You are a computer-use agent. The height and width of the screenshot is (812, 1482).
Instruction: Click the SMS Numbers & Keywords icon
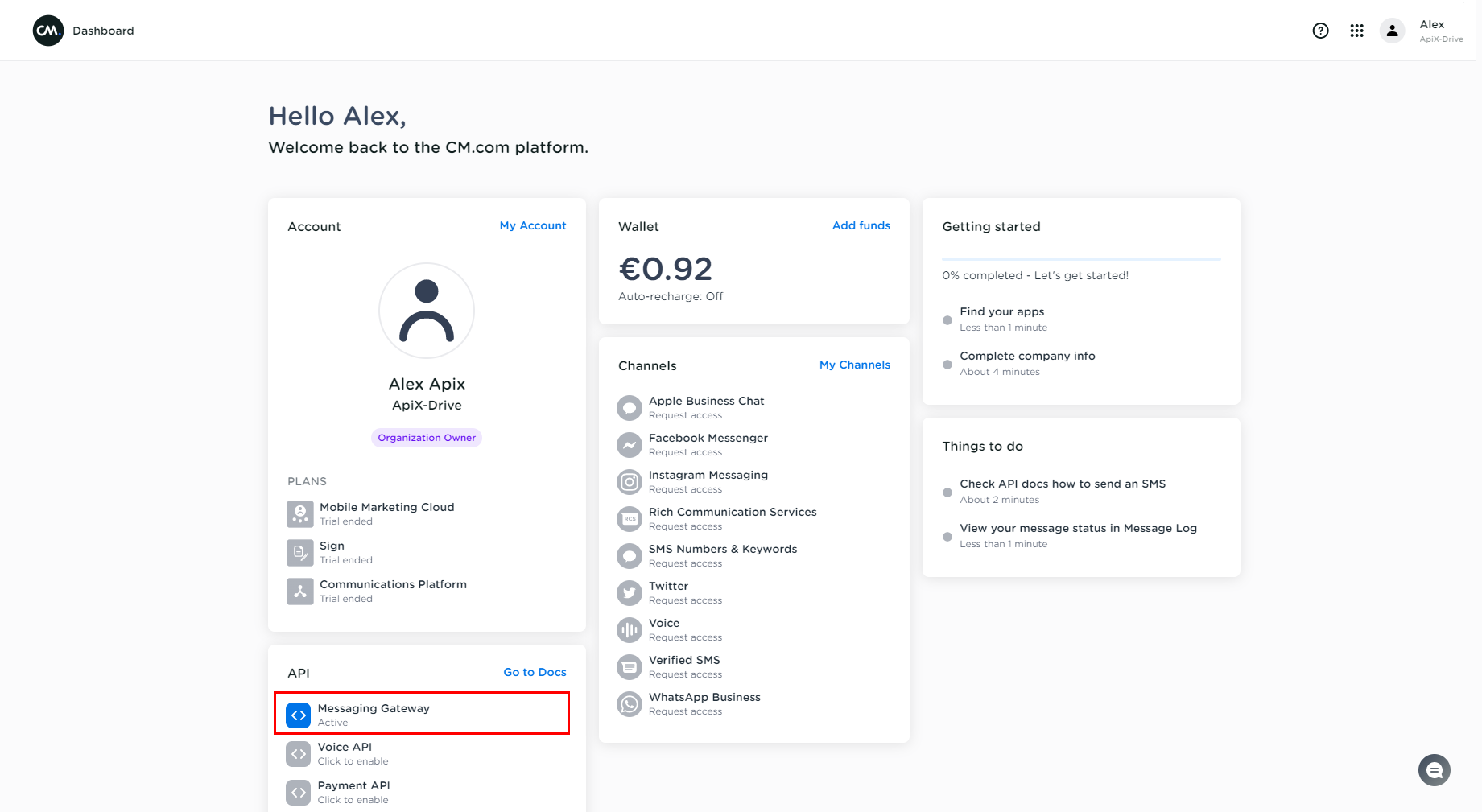click(x=629, y=556)
